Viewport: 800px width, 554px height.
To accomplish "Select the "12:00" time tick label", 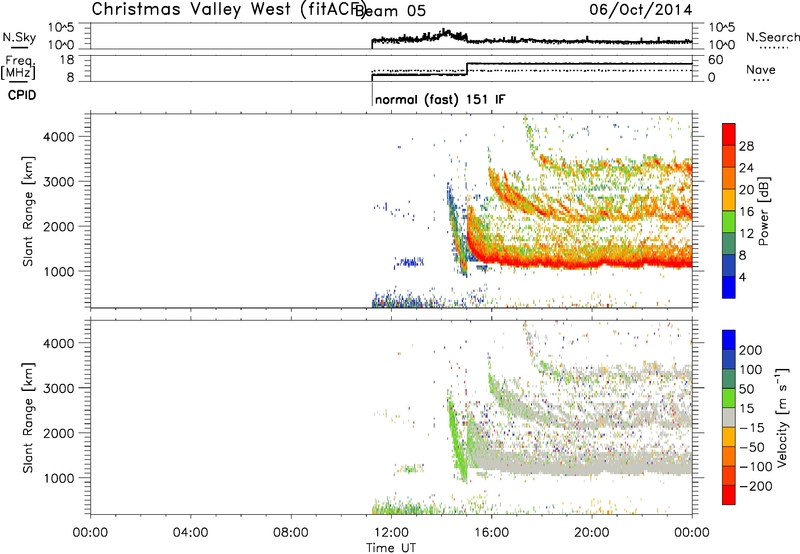I will 391,533.
